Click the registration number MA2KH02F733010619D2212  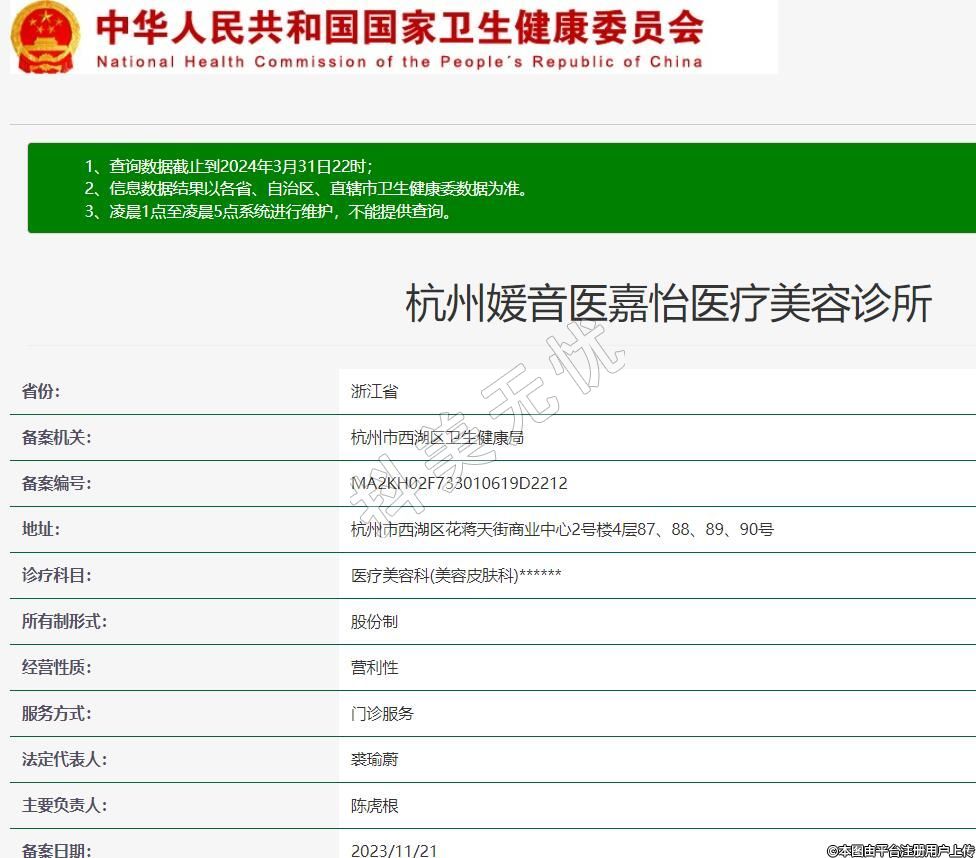point(459,483)
